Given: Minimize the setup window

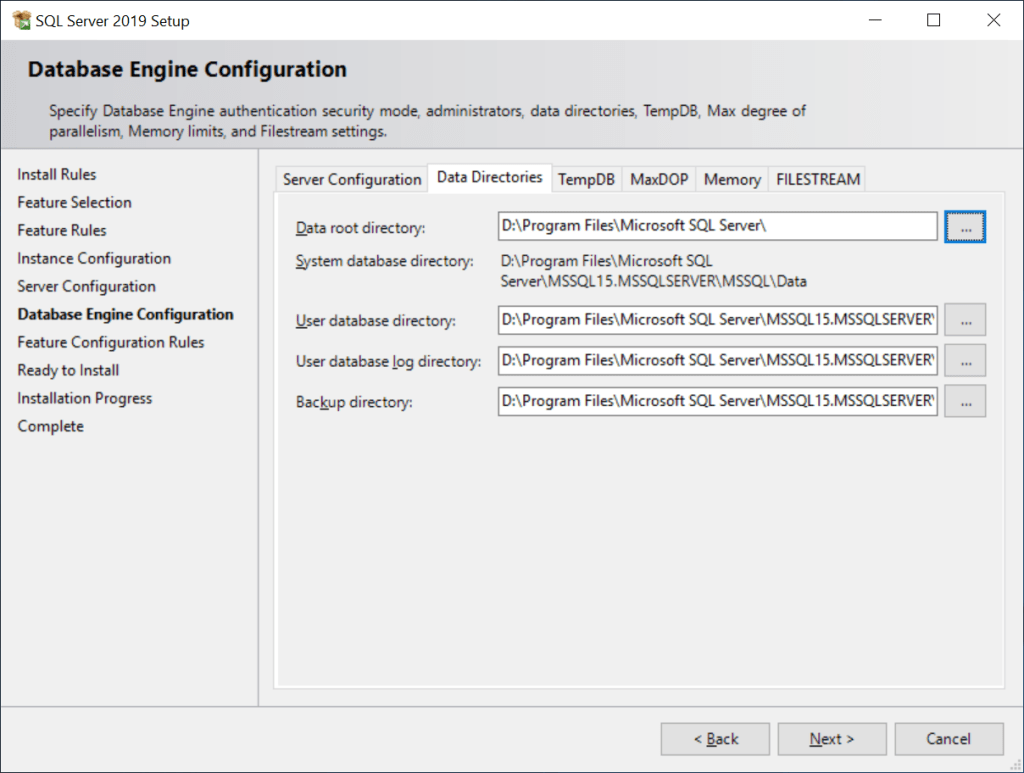Looking at the screenshot, I should pos(874,20).
